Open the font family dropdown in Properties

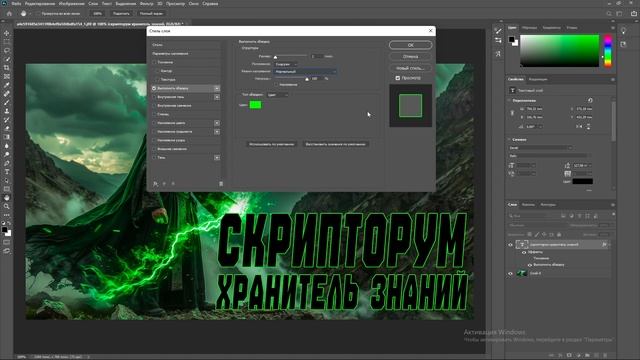[540, 148]
